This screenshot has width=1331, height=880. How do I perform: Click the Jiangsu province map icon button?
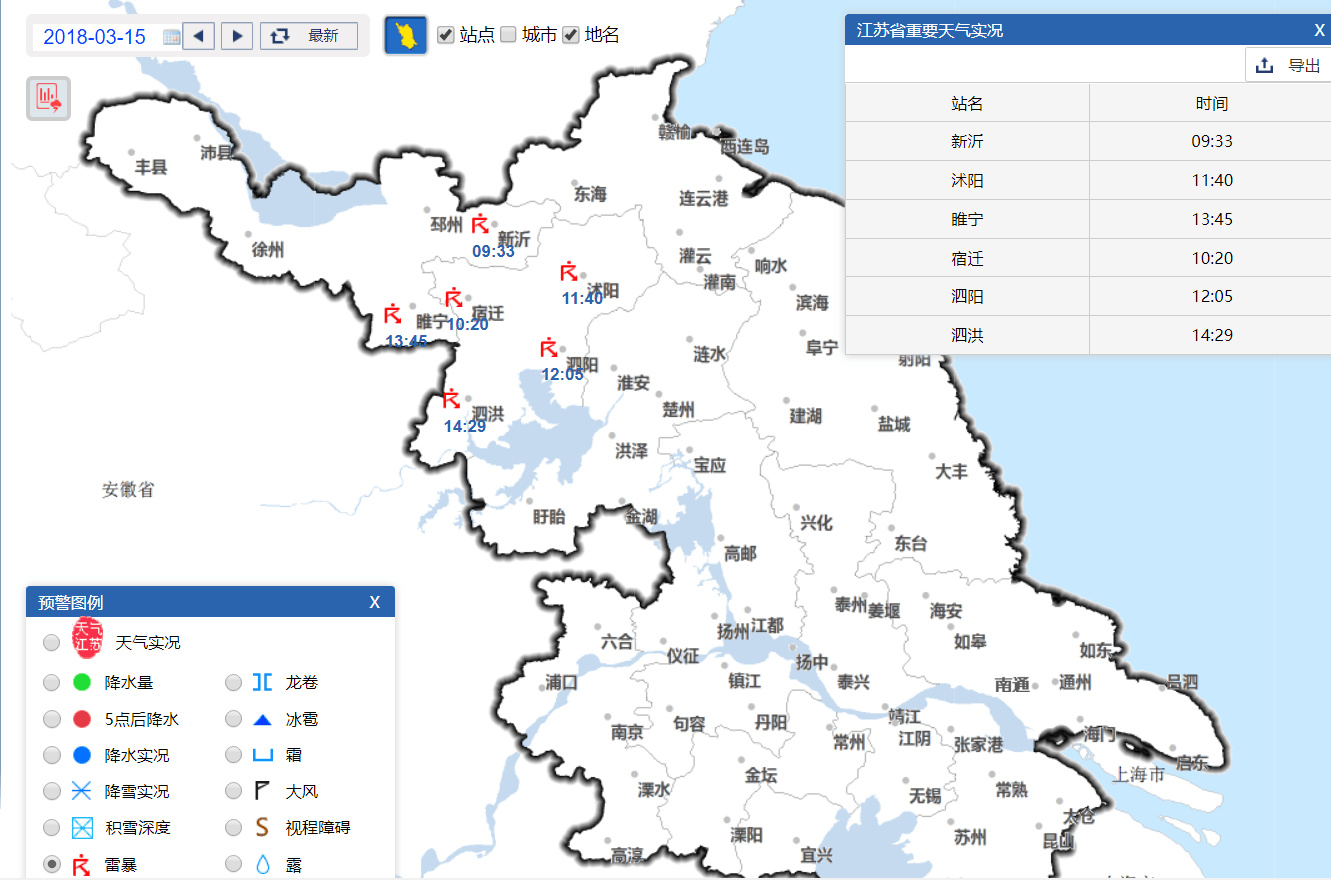[406, 36]
